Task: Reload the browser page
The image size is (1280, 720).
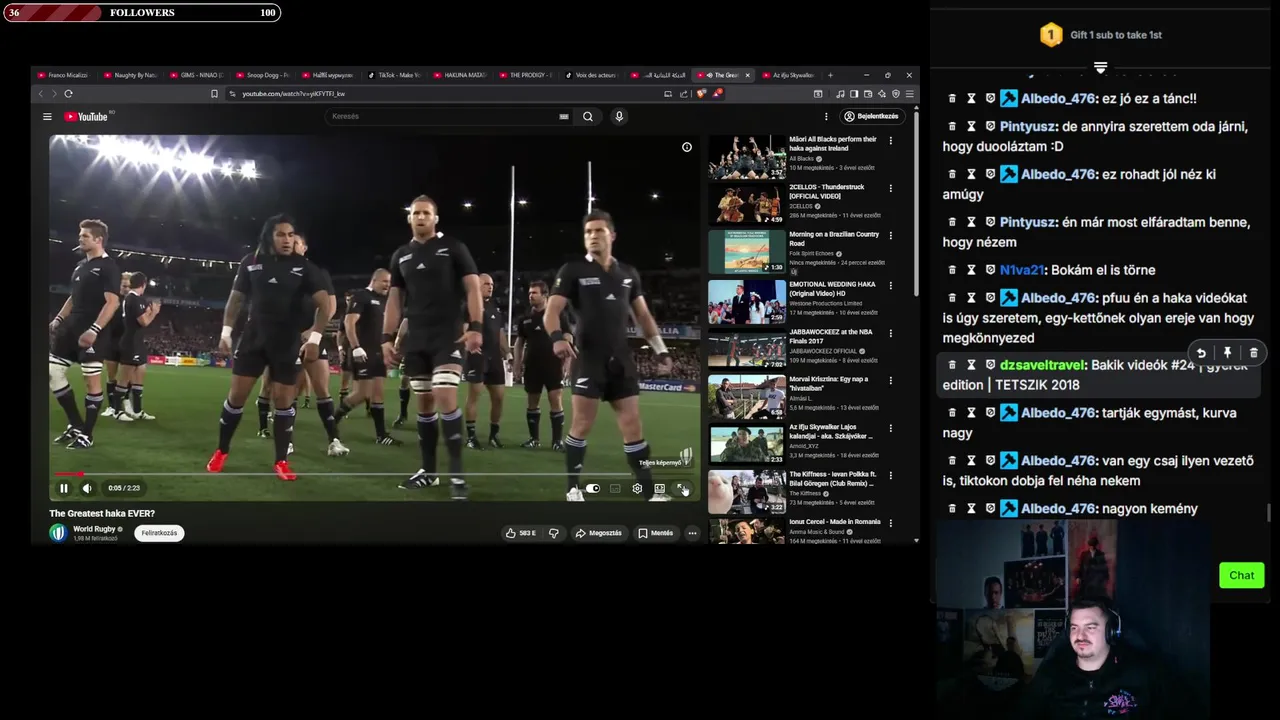Action: [x=68, y=94]
